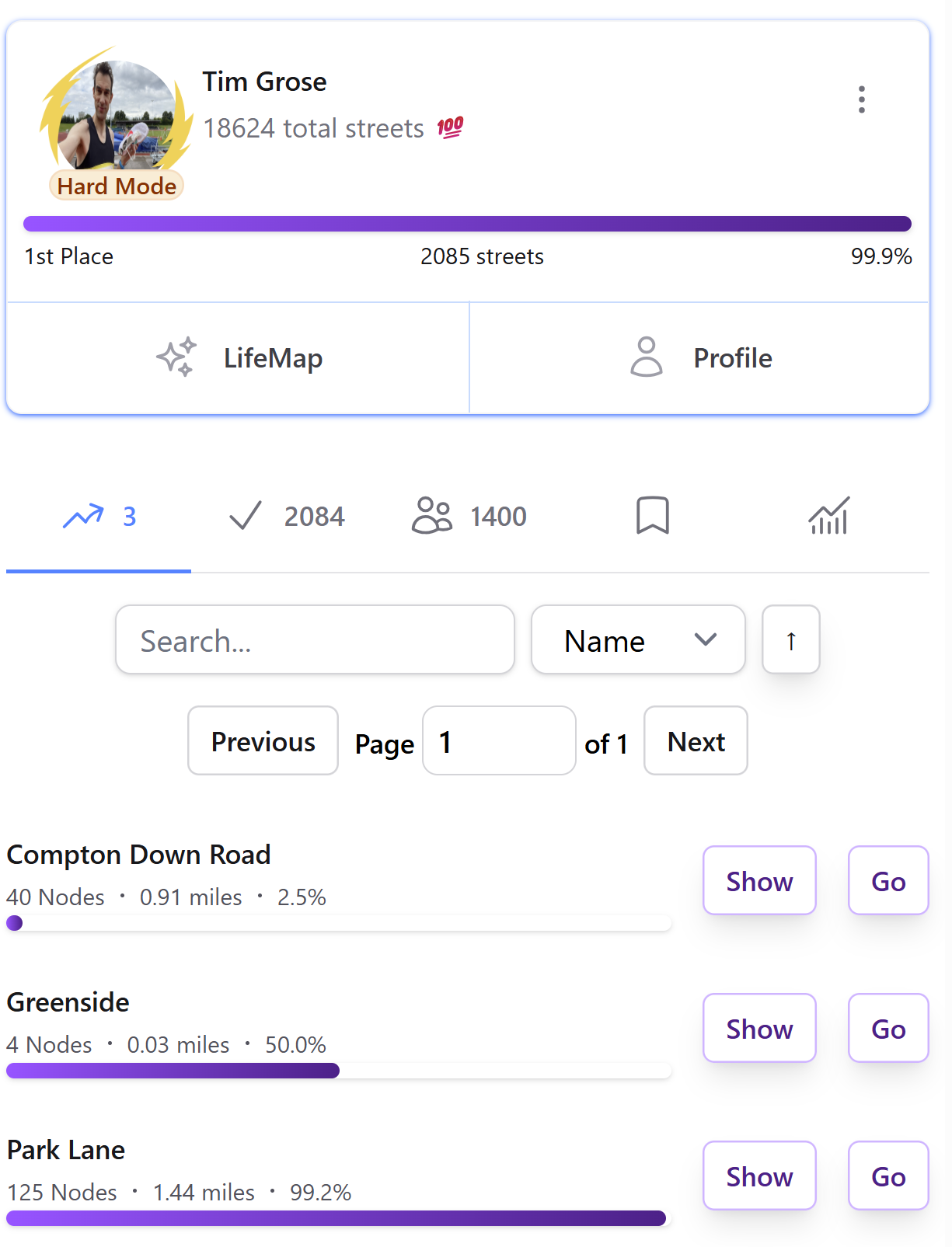
Task: Show Compton Down Road on map
Action: 758,881
